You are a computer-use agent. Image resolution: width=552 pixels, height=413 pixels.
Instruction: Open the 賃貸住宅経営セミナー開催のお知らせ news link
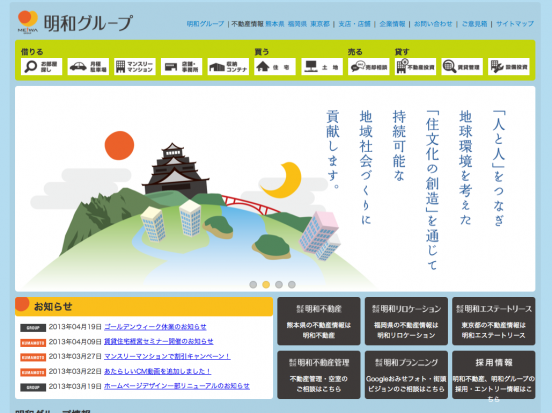[159, 342]
